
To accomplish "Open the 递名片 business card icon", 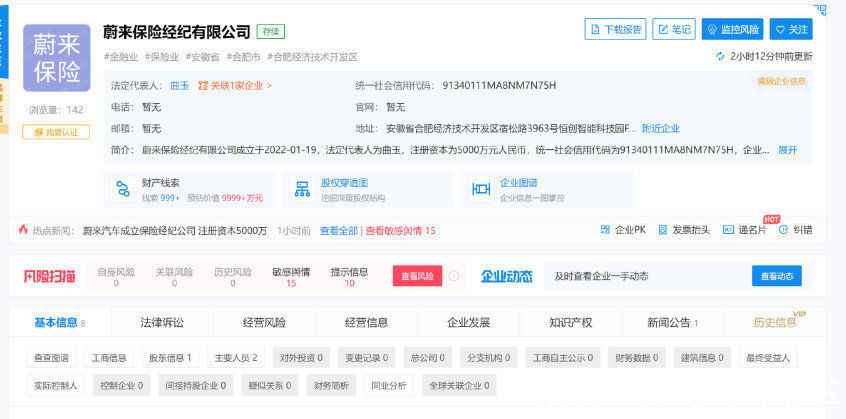I will coord(728,230).
